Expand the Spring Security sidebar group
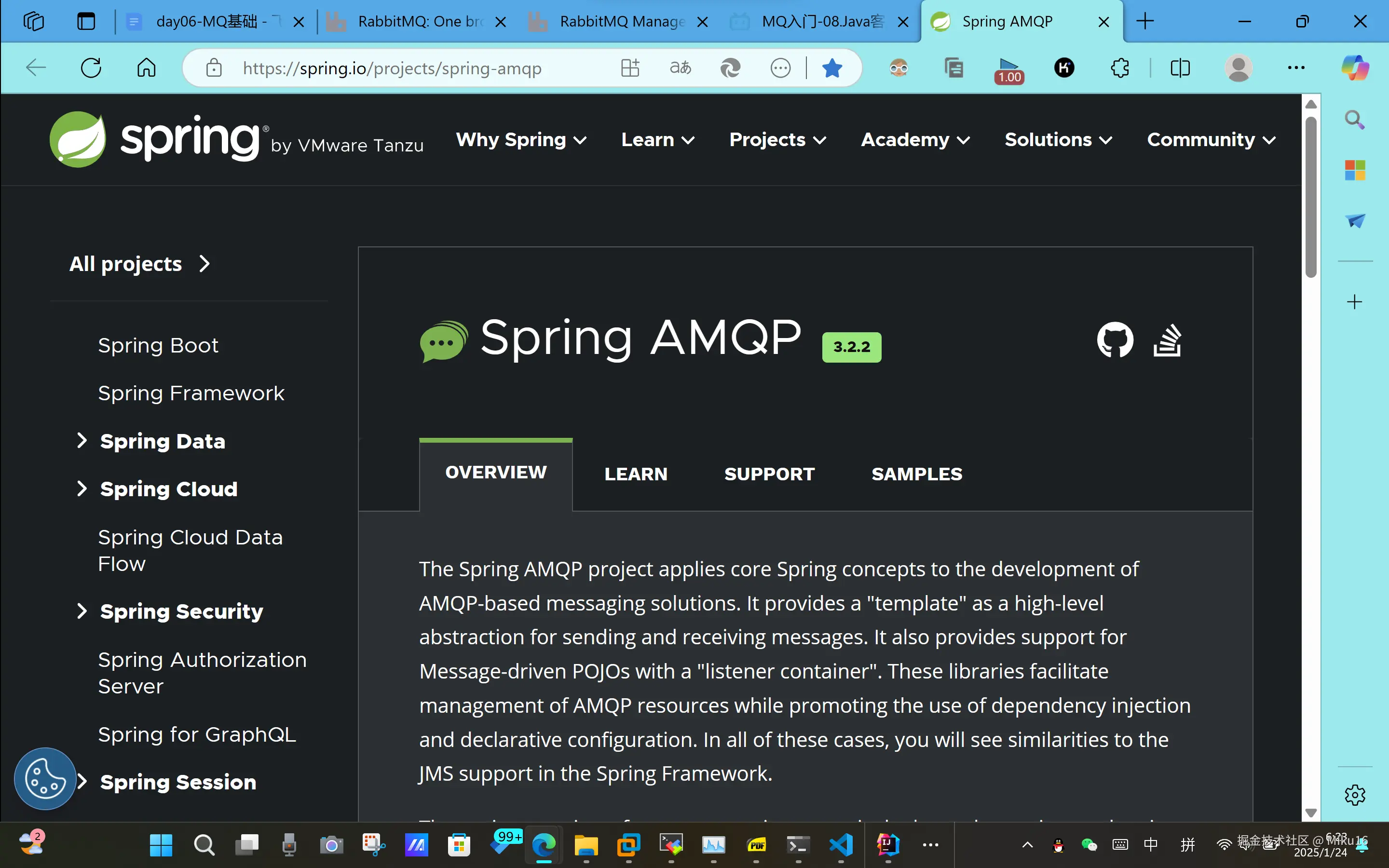The image size is (1389, 868). [82, 611]
